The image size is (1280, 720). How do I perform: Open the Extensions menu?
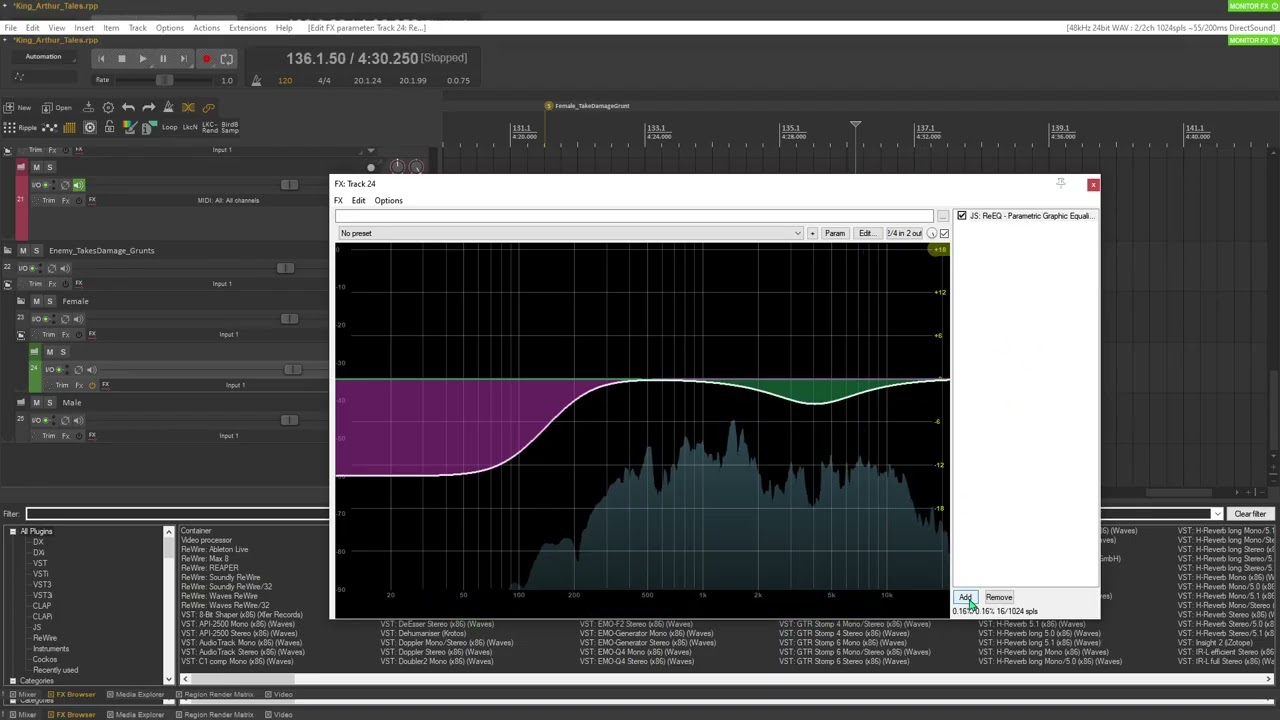pyautogui.click(x=247, y=28)
